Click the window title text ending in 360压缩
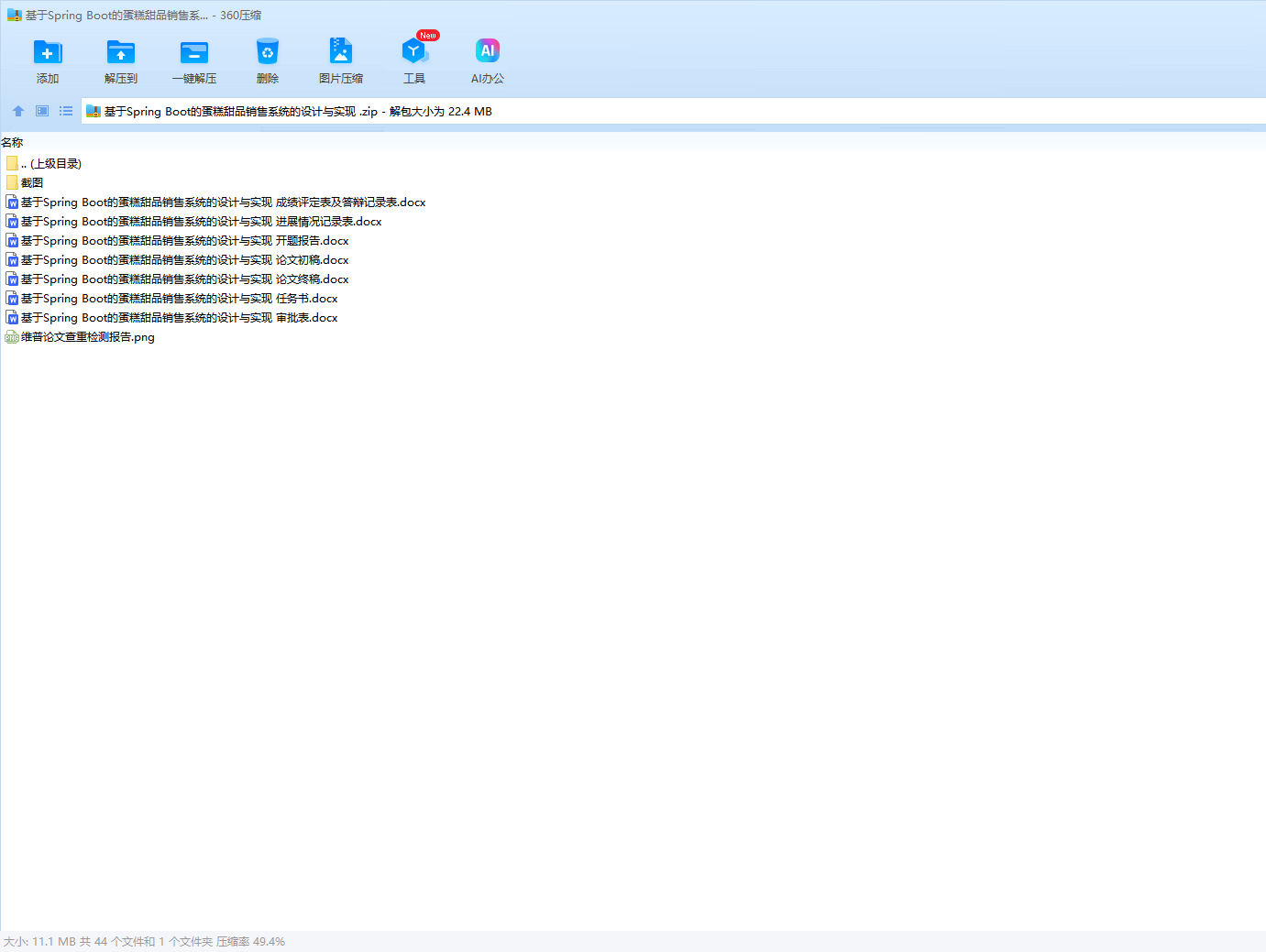 143,16
